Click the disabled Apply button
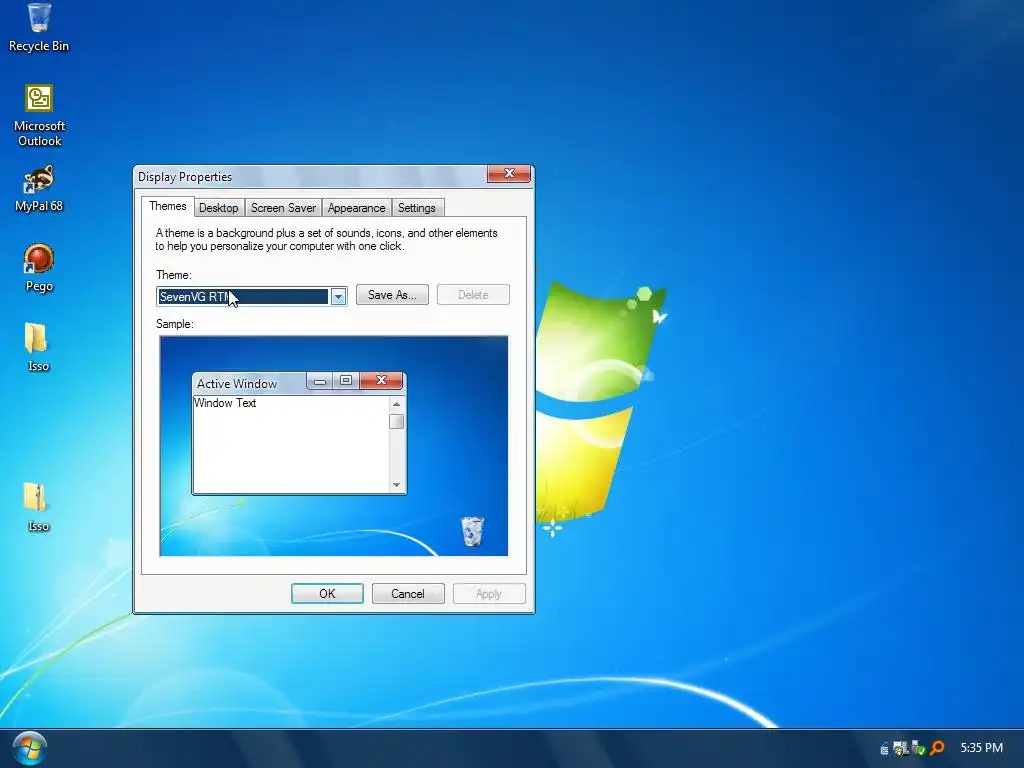Screen dimensions: 1024x768 489,594
